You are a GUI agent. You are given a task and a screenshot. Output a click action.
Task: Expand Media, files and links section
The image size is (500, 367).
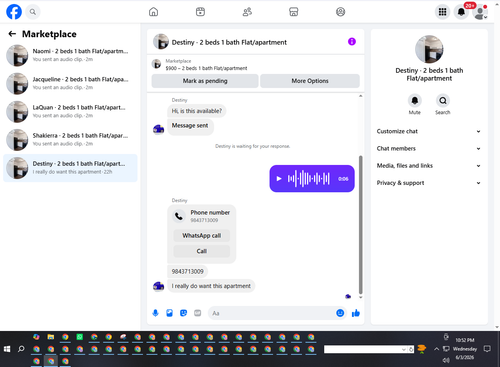(429, 166)
